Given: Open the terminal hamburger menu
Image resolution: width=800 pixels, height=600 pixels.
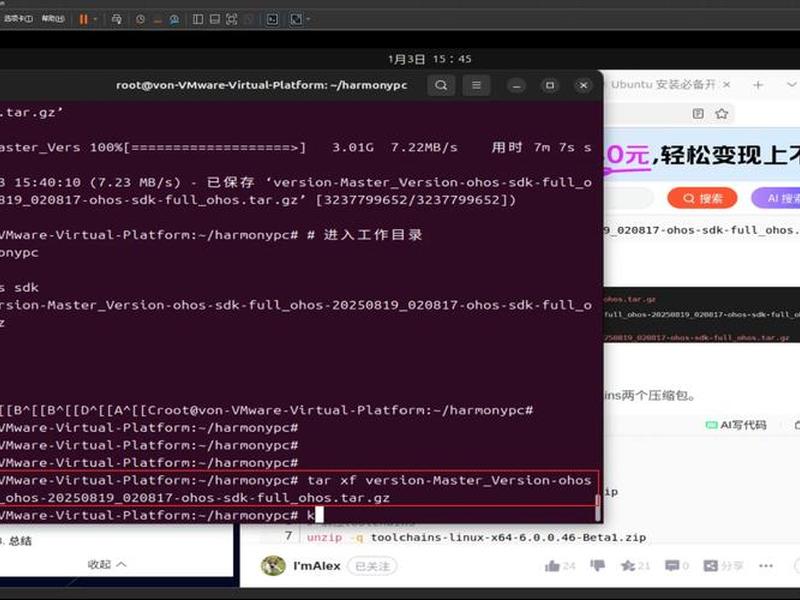Looking at the screenshot, I should click(476, 85).
